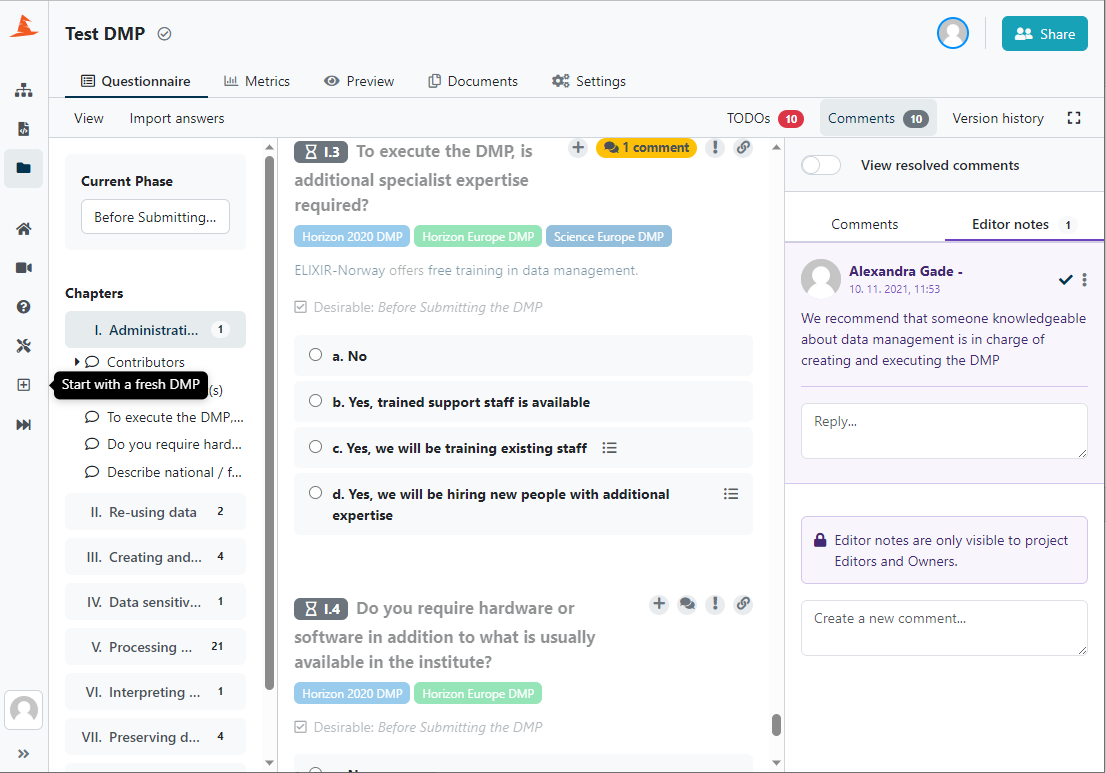Click the Reply text field
The width and height of the screenshot is (1106, 773).
(944, 431)
